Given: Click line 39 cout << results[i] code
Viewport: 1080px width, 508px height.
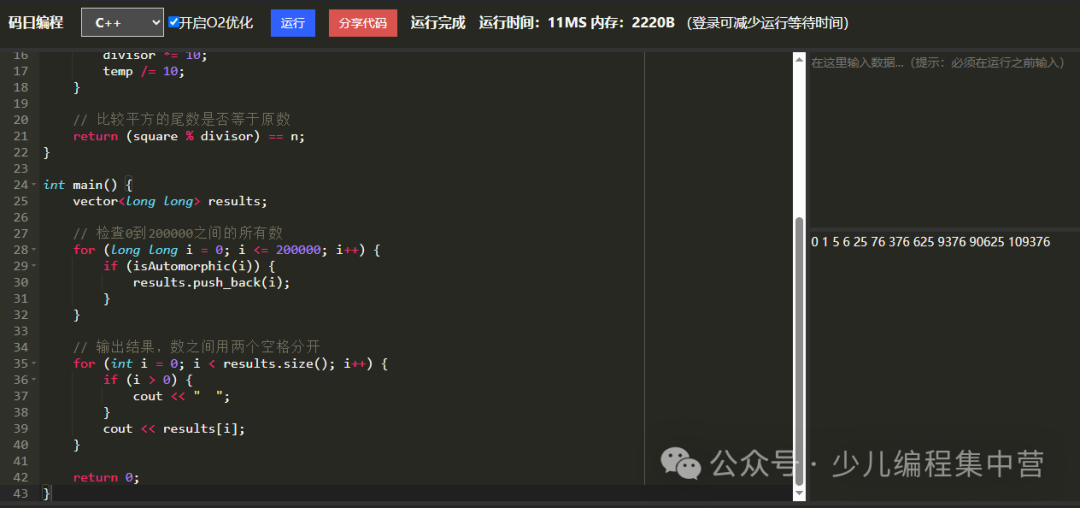Looking at the screenshot, I should [x=174, y=428].
